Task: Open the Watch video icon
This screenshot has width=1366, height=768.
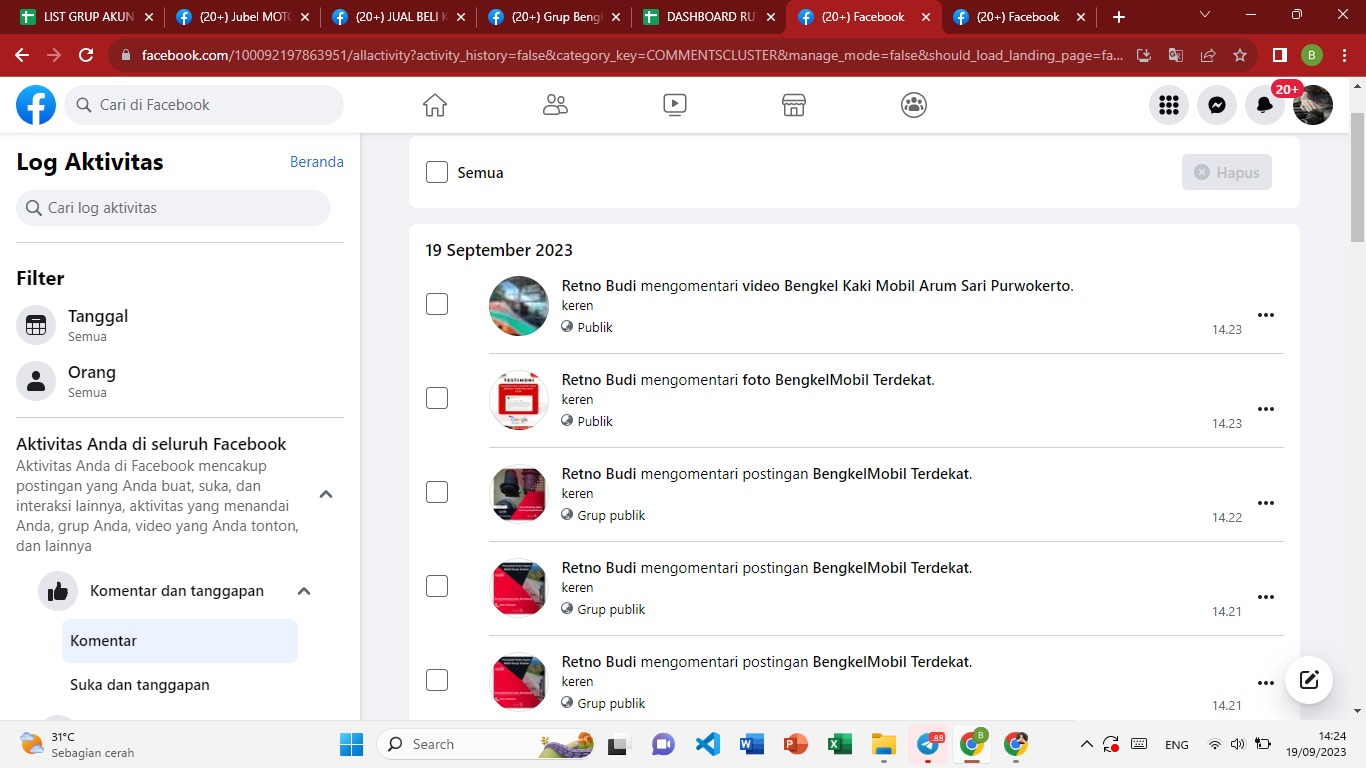Action: (x=675, y=105)
